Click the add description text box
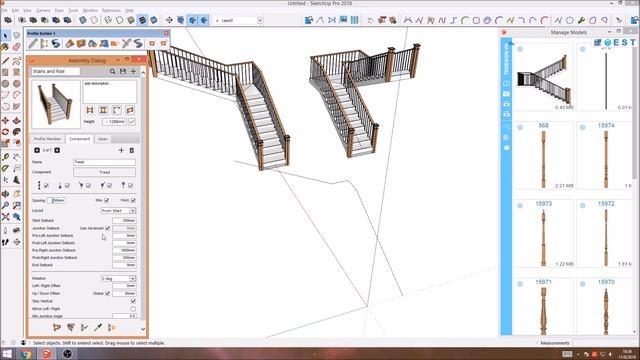The image size is (640, 360). [110, 92]
